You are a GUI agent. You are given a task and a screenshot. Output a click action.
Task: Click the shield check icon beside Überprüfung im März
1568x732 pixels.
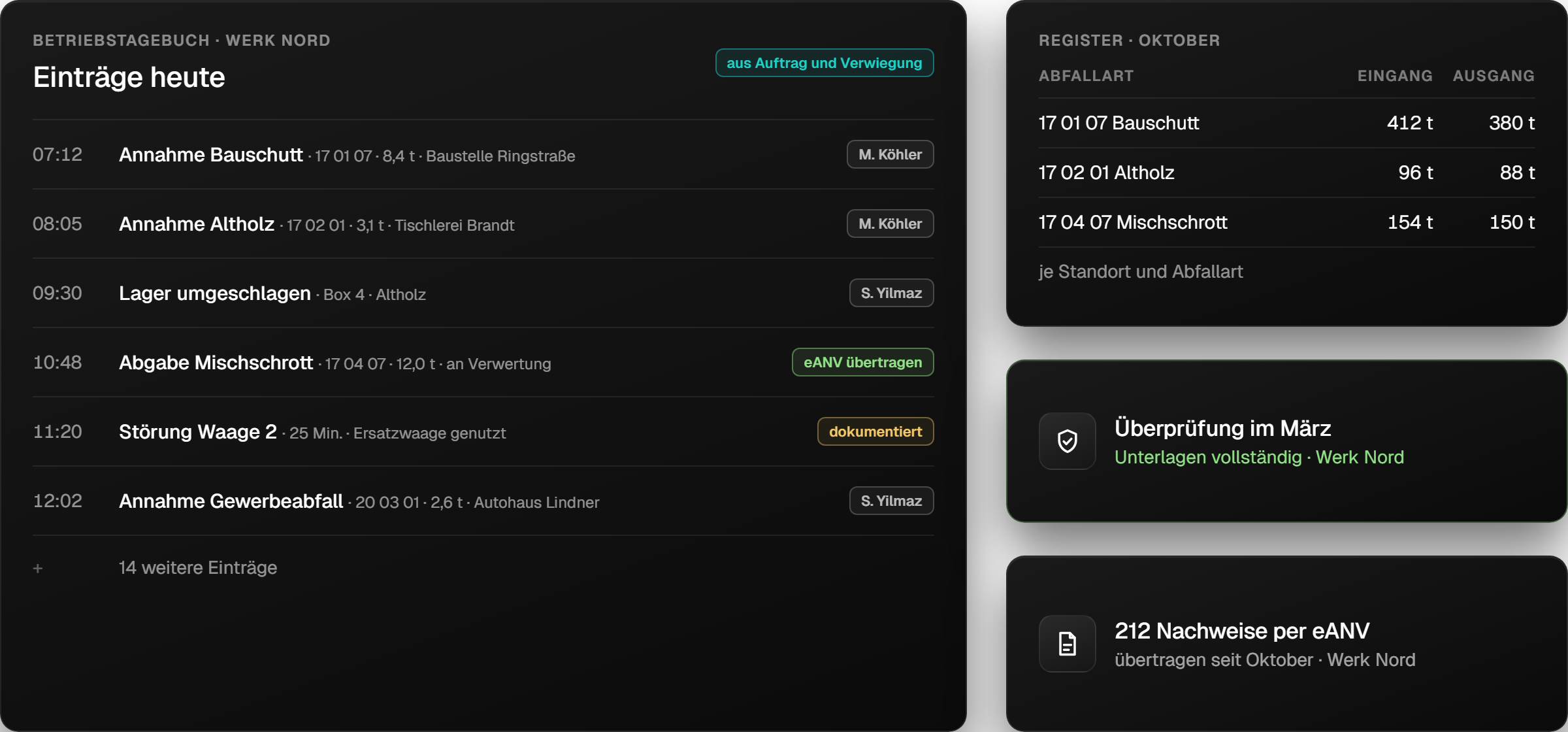(x=1067, y=441)
